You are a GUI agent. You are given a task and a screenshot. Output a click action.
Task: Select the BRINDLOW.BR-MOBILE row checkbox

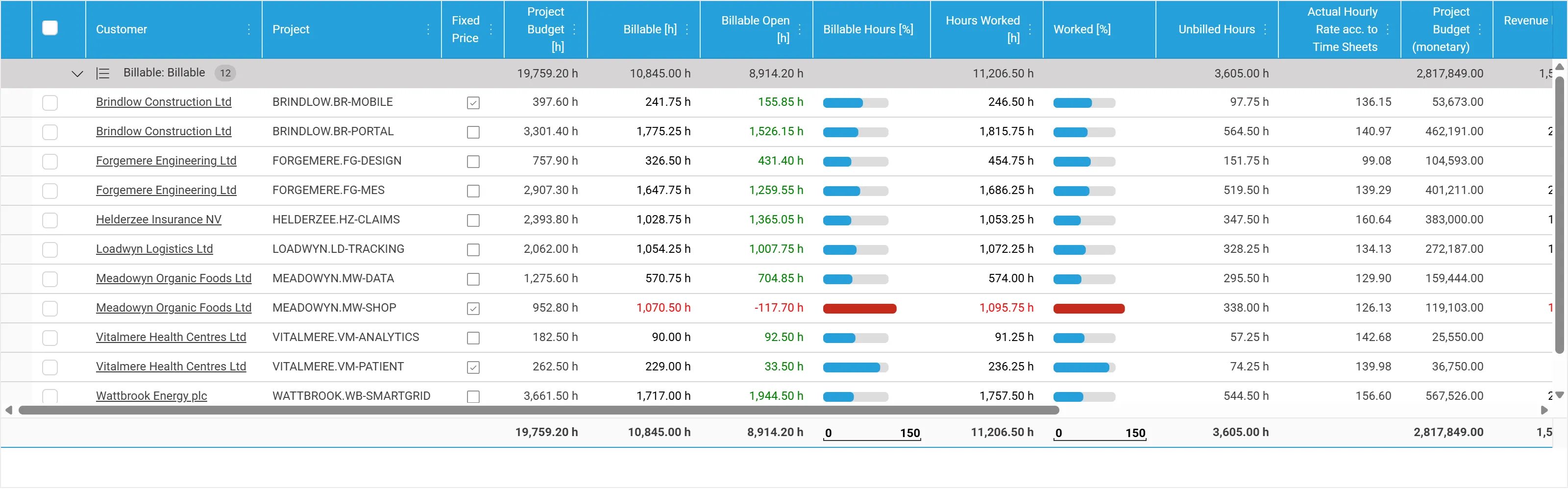(50, 103)
